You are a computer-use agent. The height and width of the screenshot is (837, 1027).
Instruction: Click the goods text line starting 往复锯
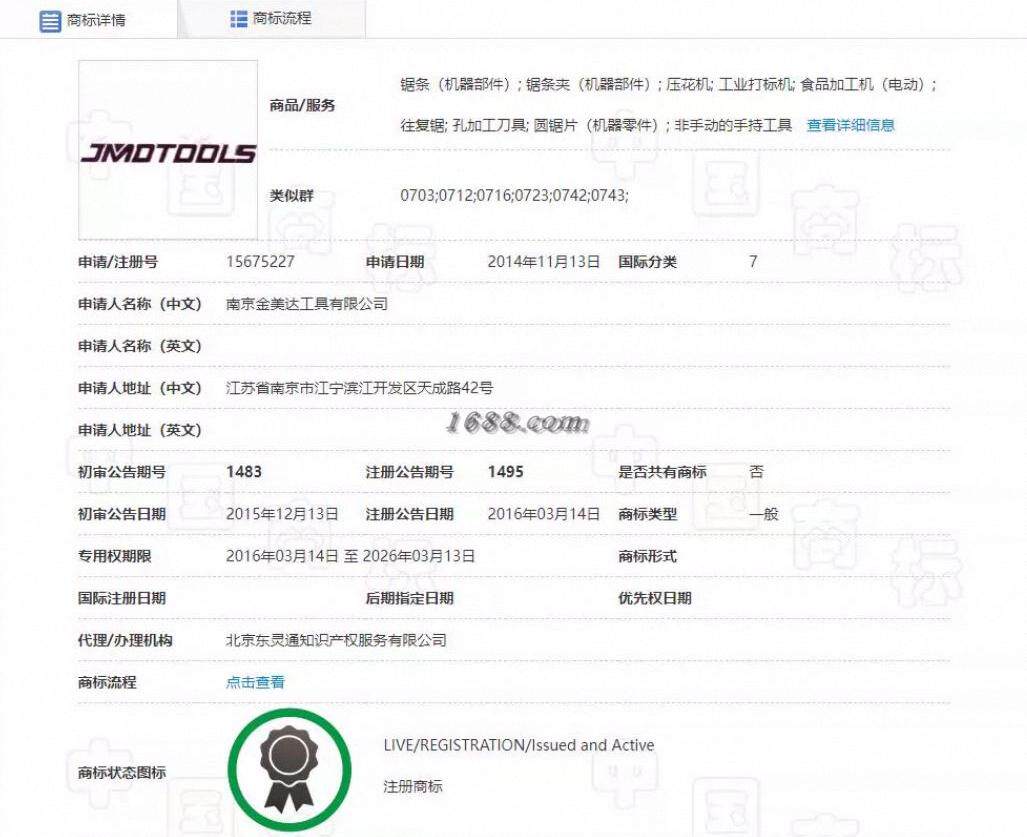point(596,125)
